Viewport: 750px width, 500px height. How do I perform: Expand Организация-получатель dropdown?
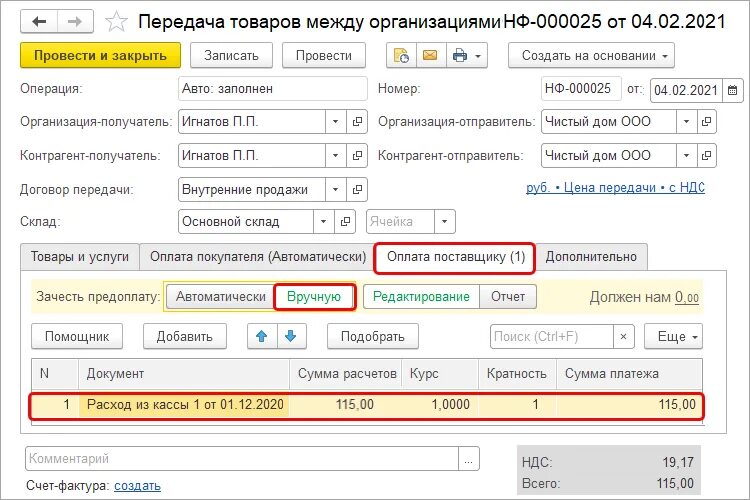[x=335, y=122]
